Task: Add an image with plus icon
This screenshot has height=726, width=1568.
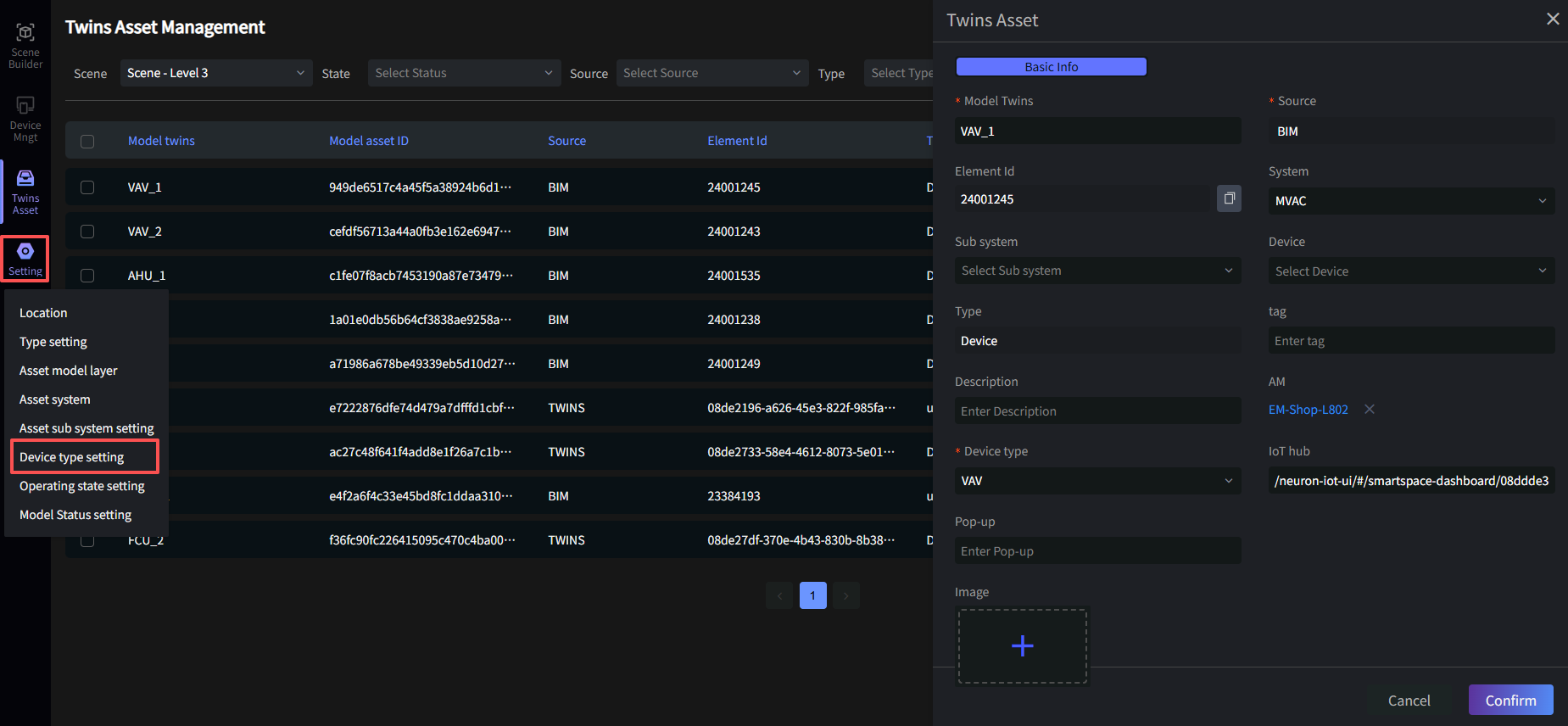Action: [x=1022, y=646]
